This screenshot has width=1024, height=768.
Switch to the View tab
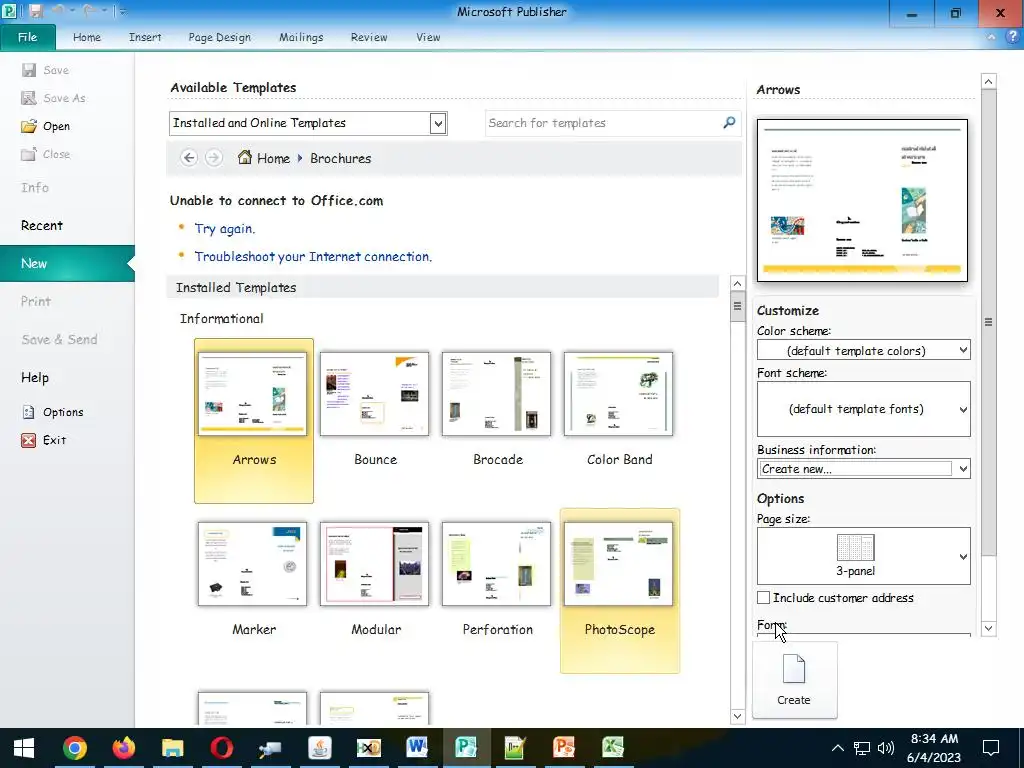click(428, 37)
